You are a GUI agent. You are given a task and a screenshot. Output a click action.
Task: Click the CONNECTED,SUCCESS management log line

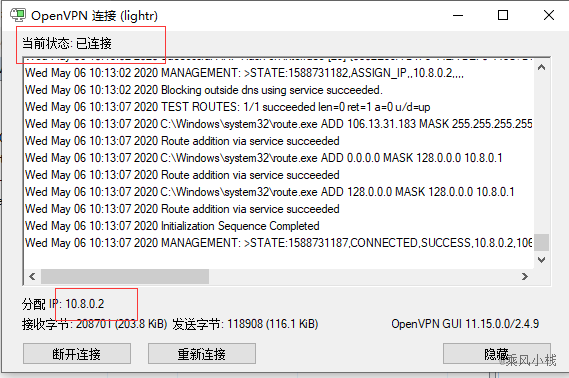(278, 243)
